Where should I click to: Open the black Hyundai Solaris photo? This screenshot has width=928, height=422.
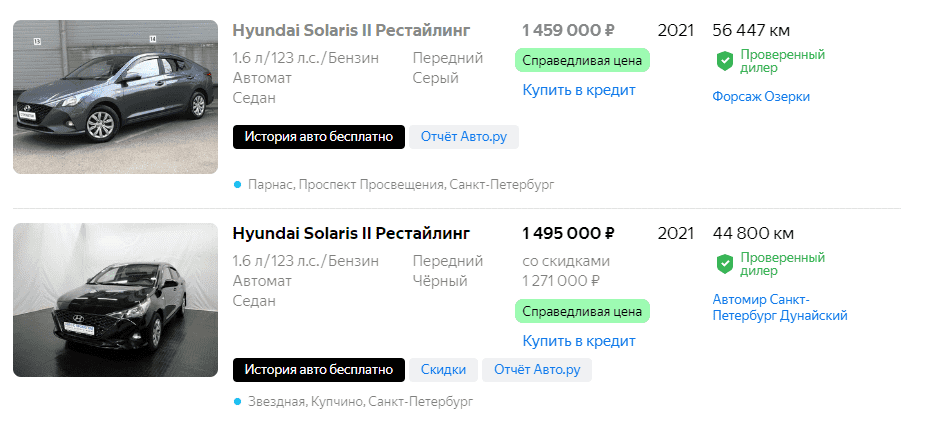(x=115, y=300)
